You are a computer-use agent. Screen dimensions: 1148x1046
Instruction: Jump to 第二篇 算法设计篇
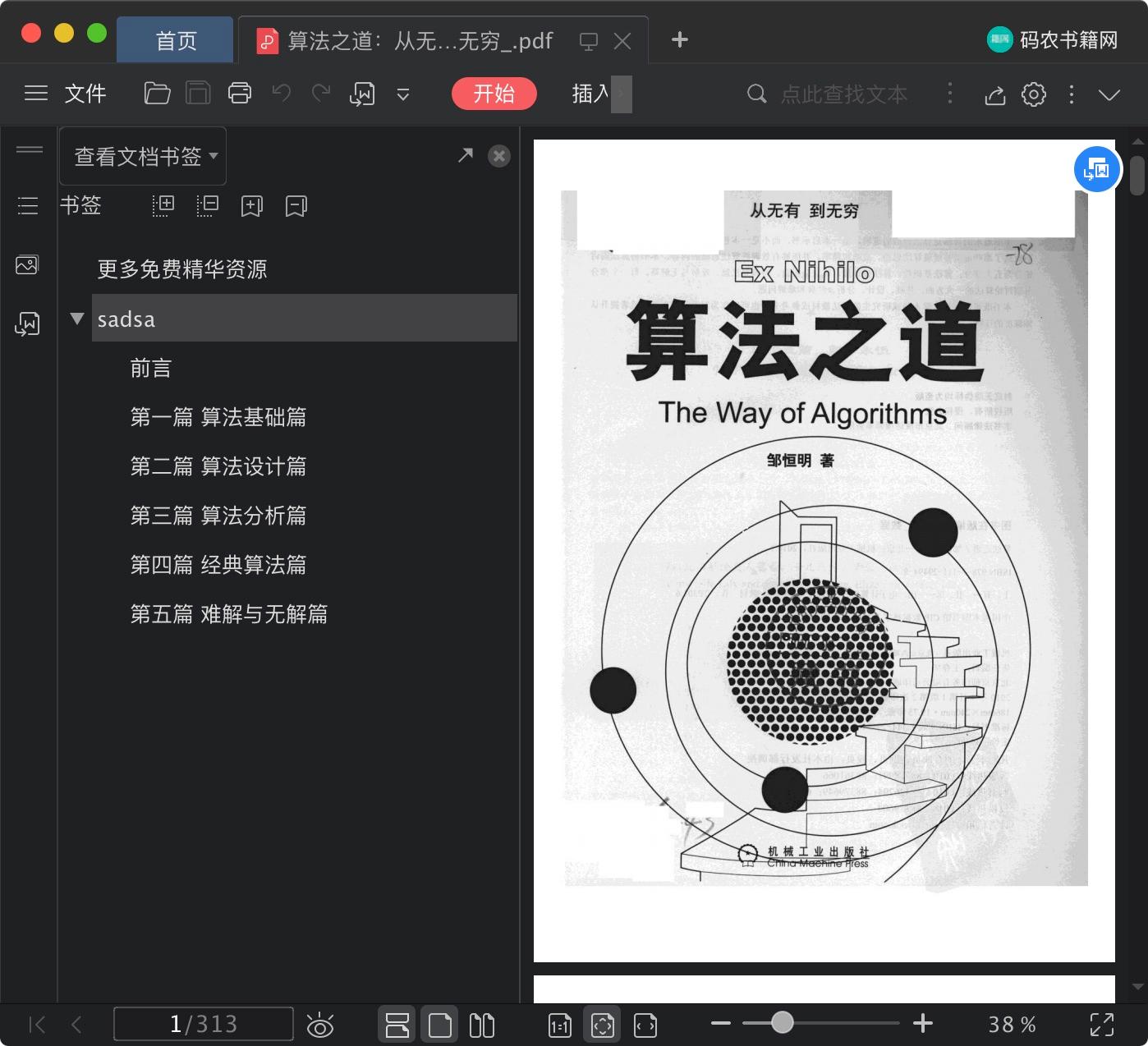[218, 466]
